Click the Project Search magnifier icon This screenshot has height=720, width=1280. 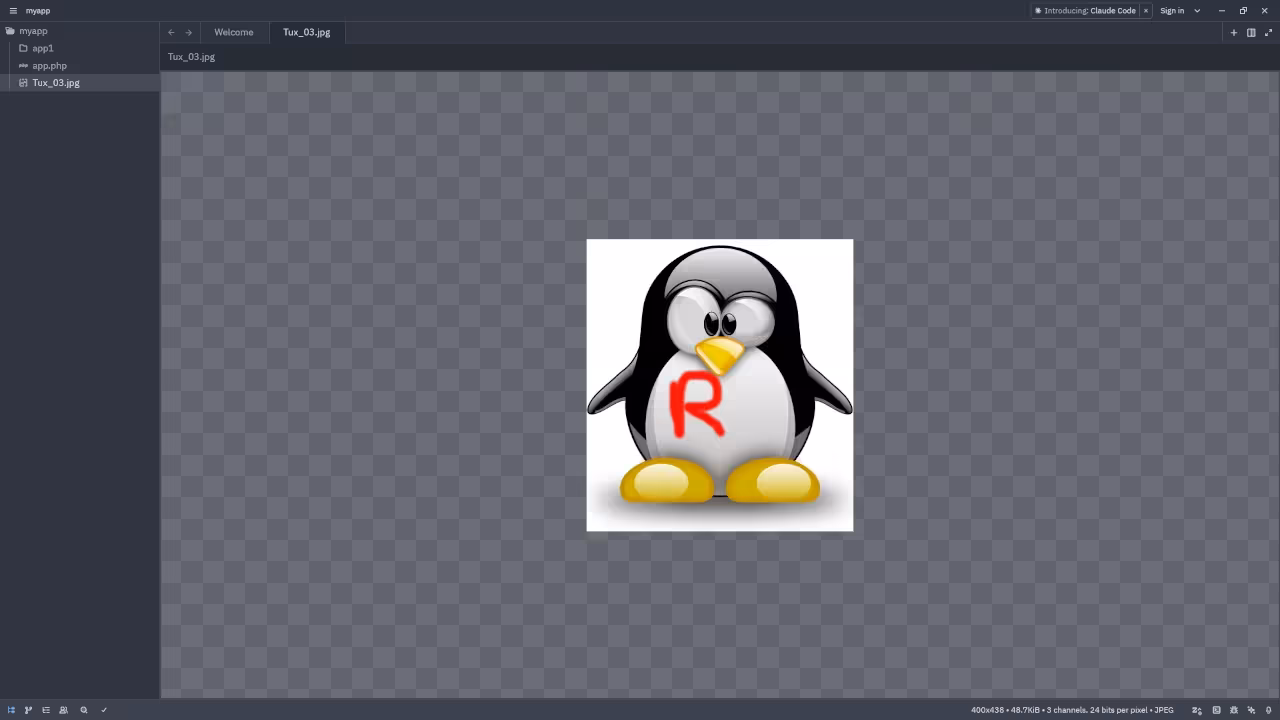click(84, 710)
